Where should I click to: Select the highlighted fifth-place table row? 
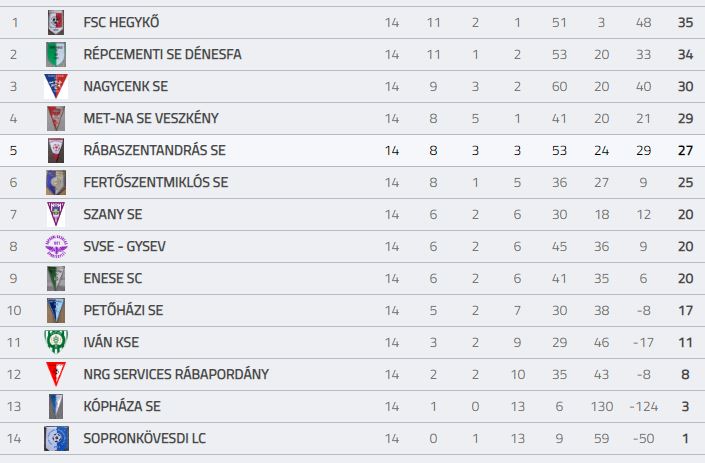coord(352,150)
